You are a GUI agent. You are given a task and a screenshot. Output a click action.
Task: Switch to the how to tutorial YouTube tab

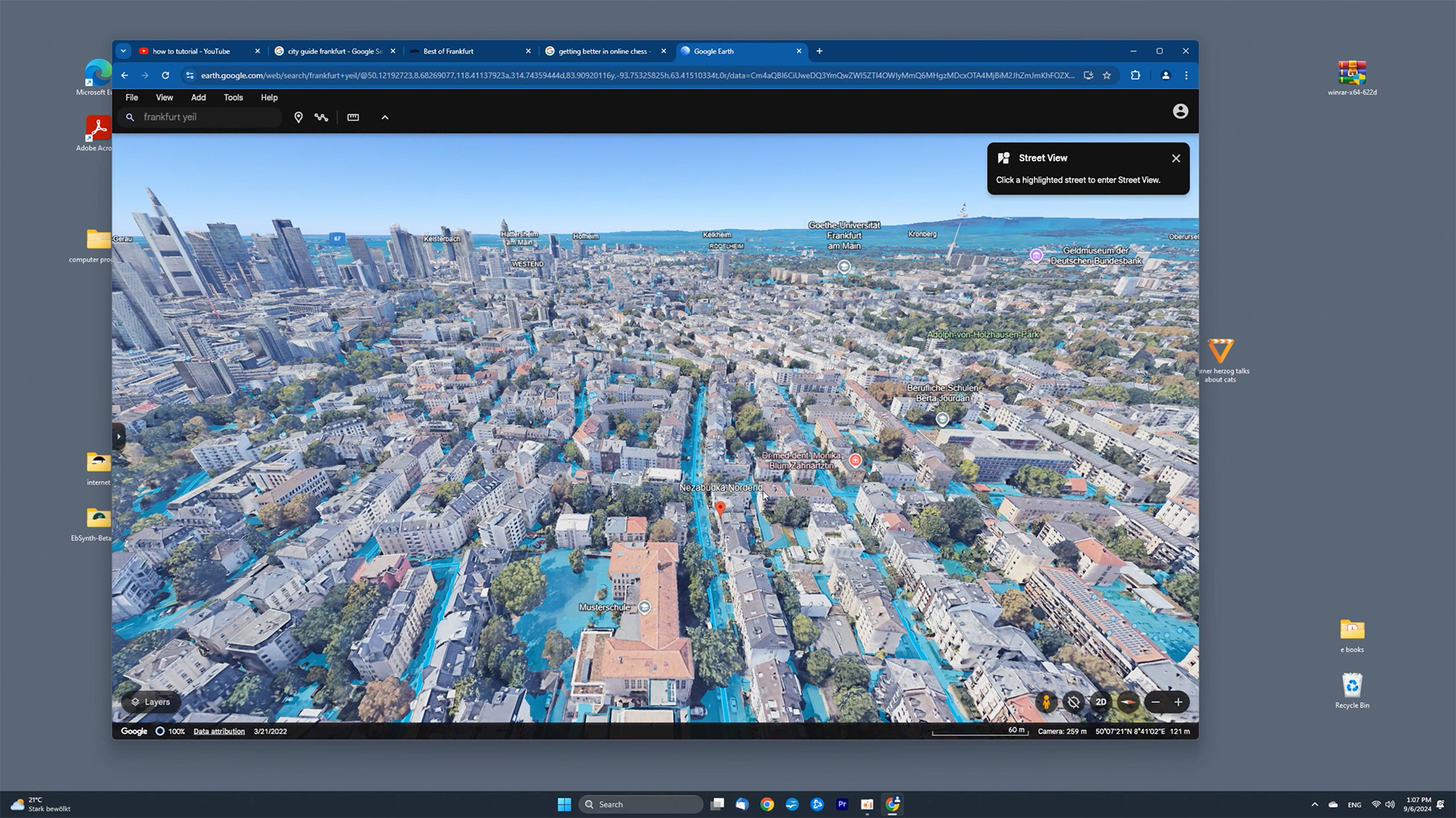(193, 51)
